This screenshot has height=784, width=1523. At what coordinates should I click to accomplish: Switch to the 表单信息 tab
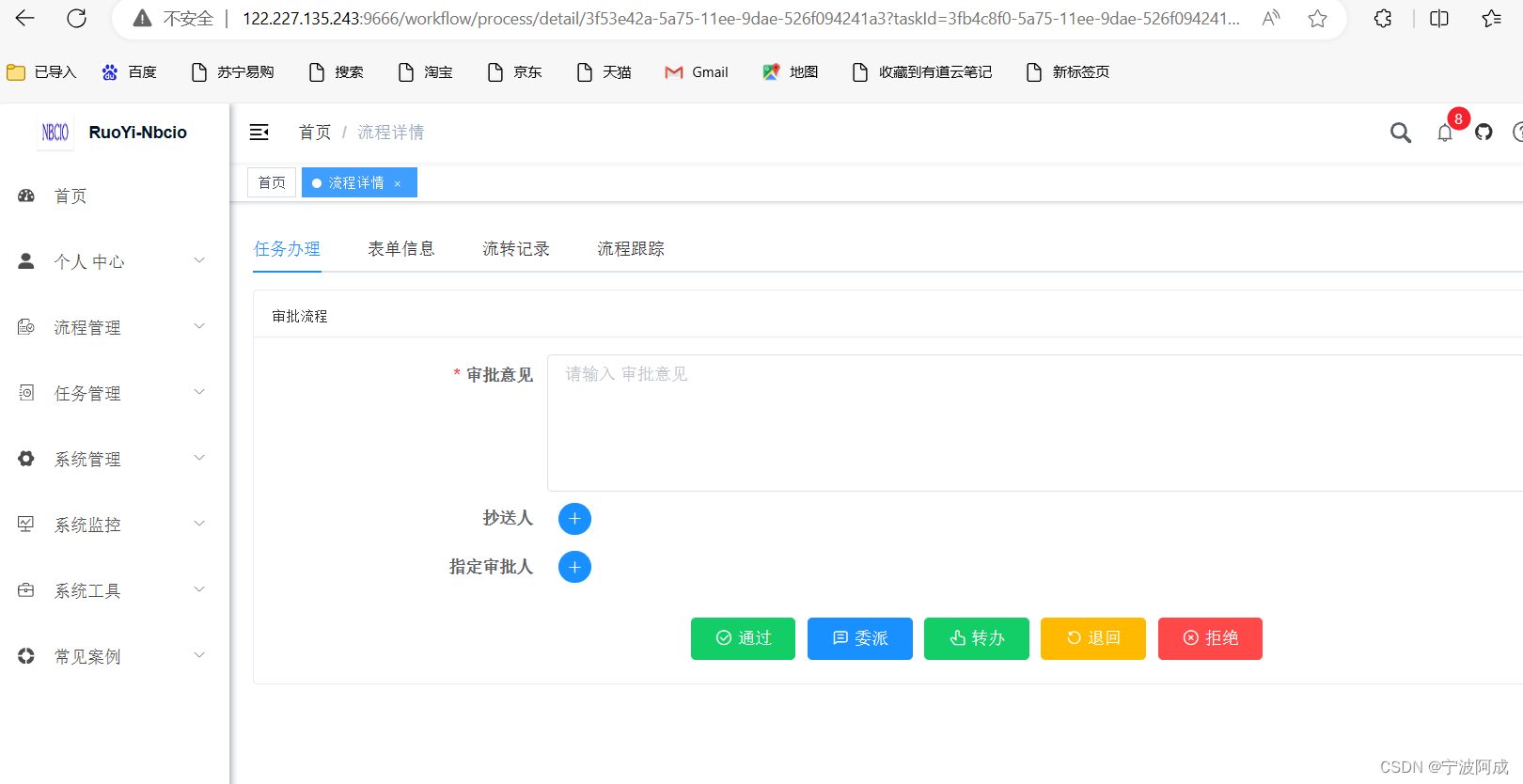click(x=401, y=249)
